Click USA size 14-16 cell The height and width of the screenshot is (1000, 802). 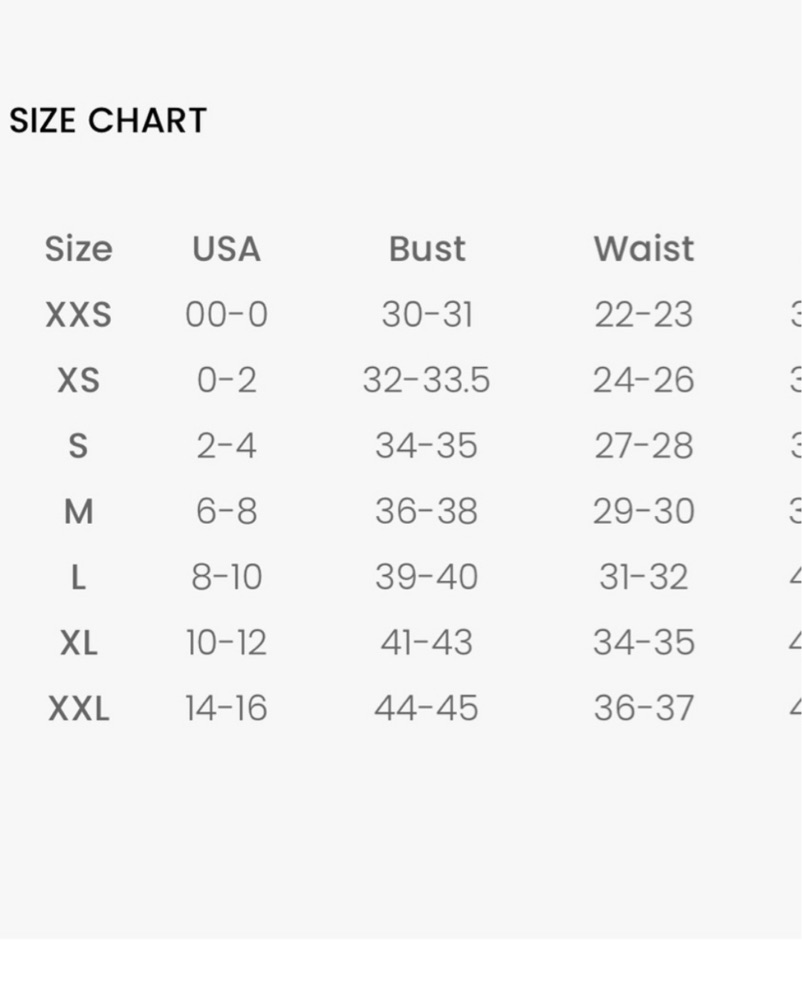[x=226, y=708]
